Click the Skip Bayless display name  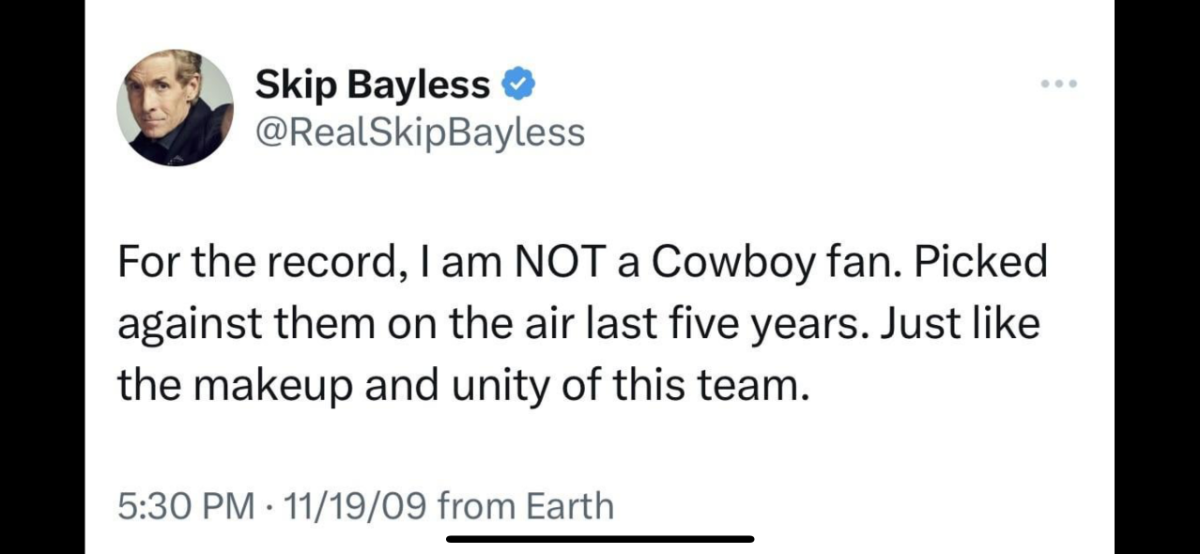[373, 86]
